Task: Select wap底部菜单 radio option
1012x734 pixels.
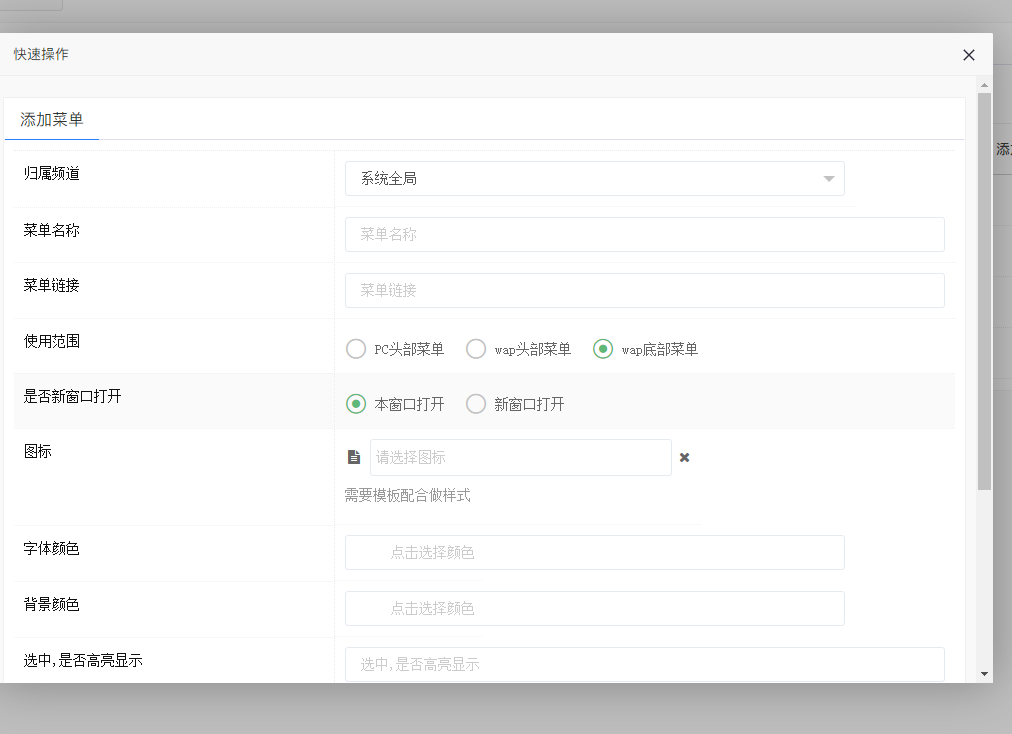Action: tap(603, 349)
